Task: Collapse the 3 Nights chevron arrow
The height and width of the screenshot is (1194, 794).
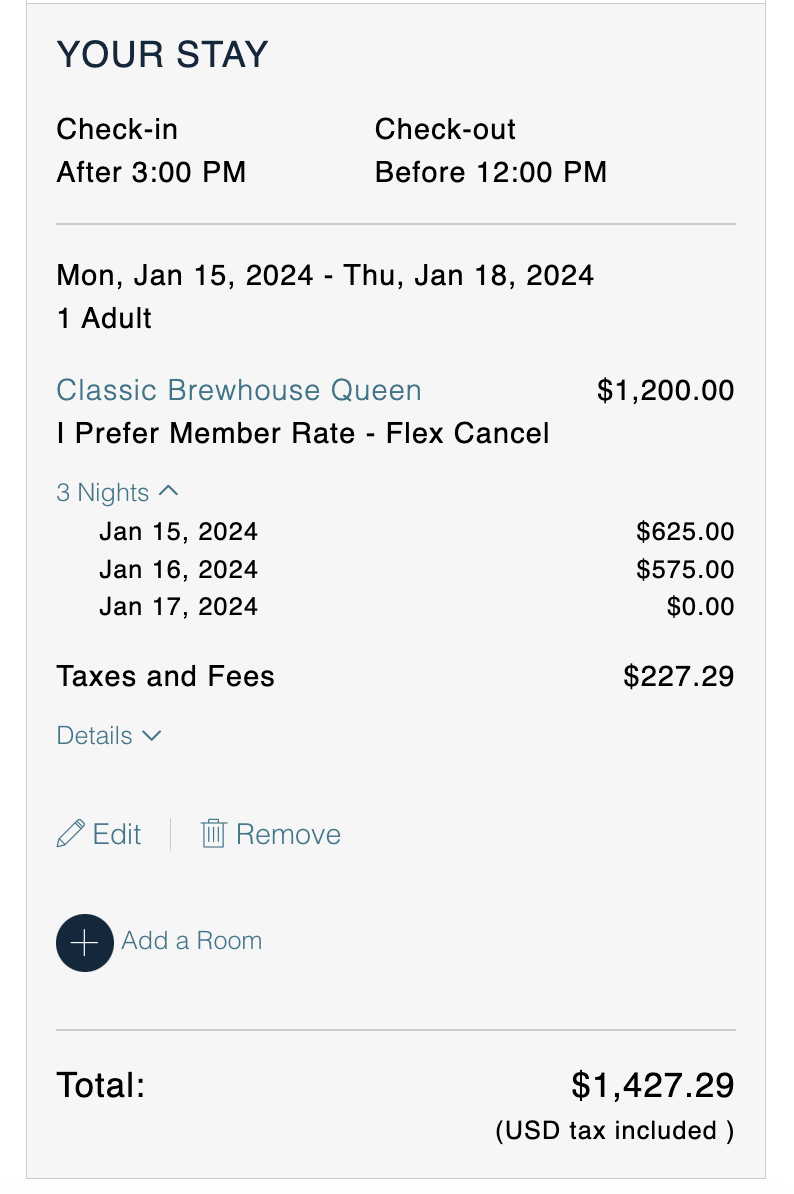Action: click(169, 491)
